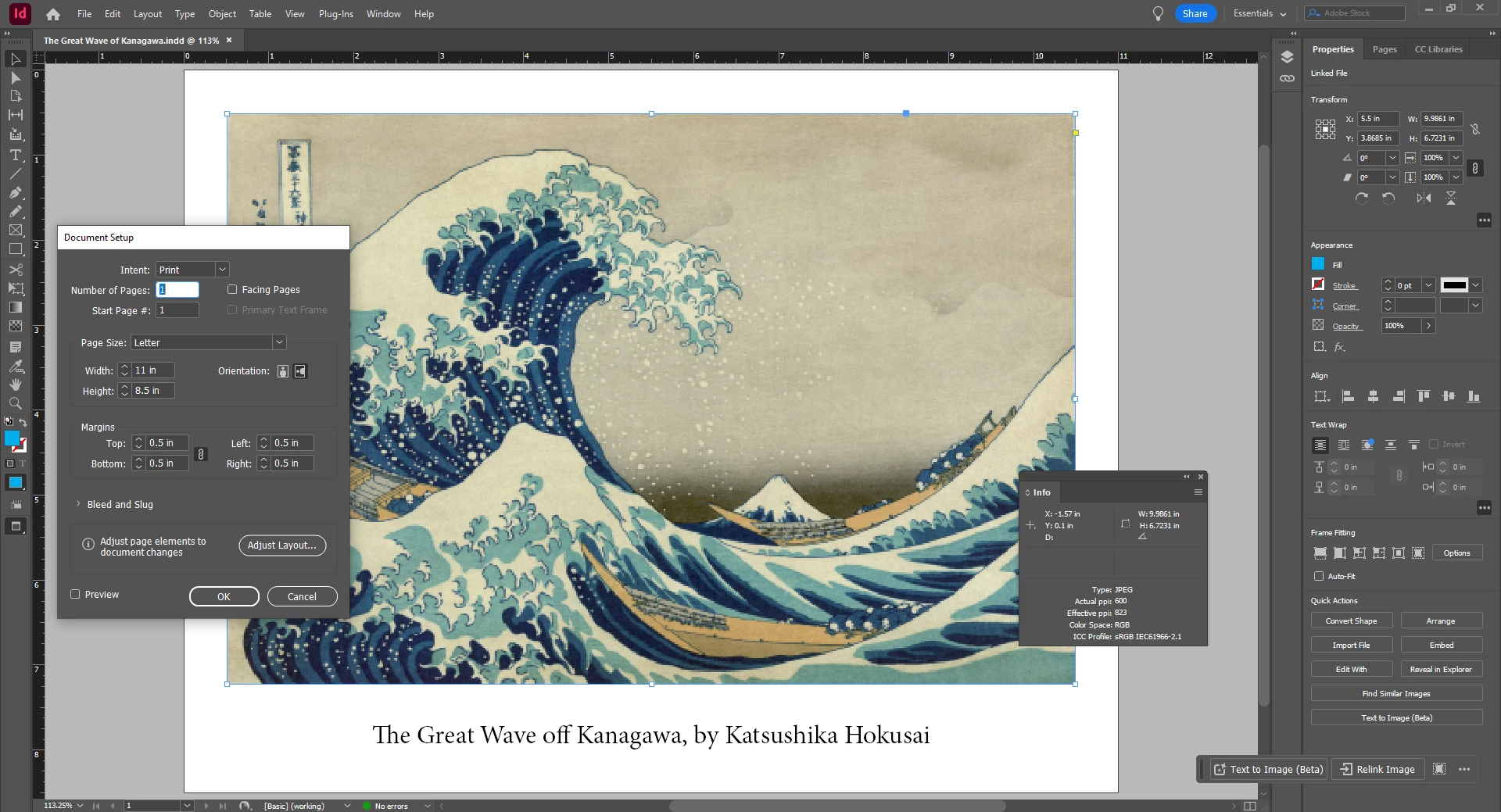The height and width of the screenshot is (812, 1501).
Task: Select the Free Transform tool
Action: coord(15,288)
